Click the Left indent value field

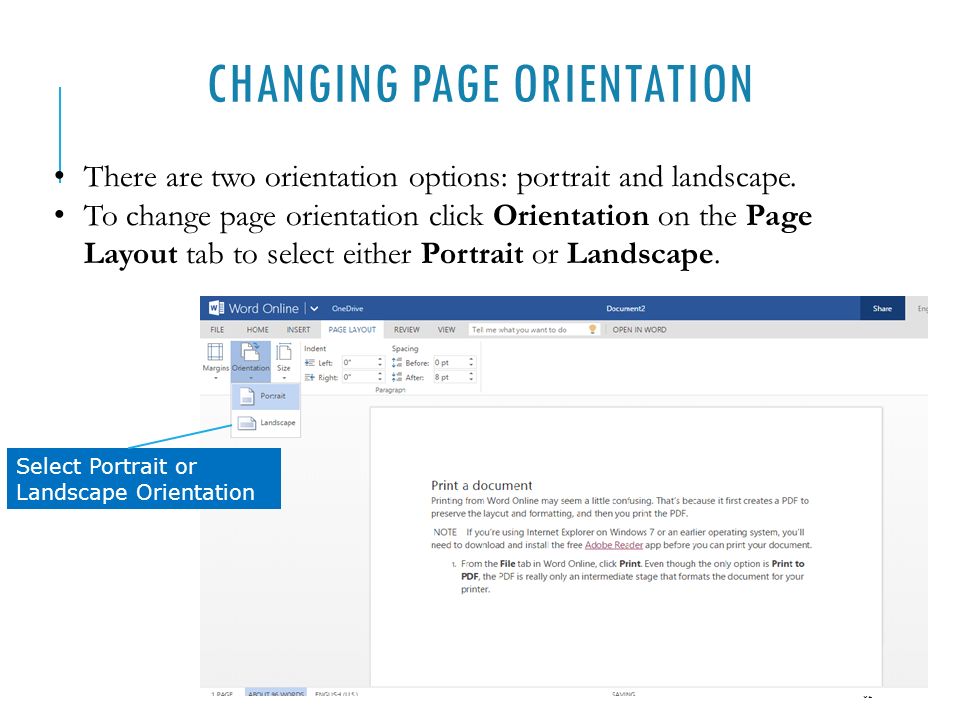click(359, 362)
